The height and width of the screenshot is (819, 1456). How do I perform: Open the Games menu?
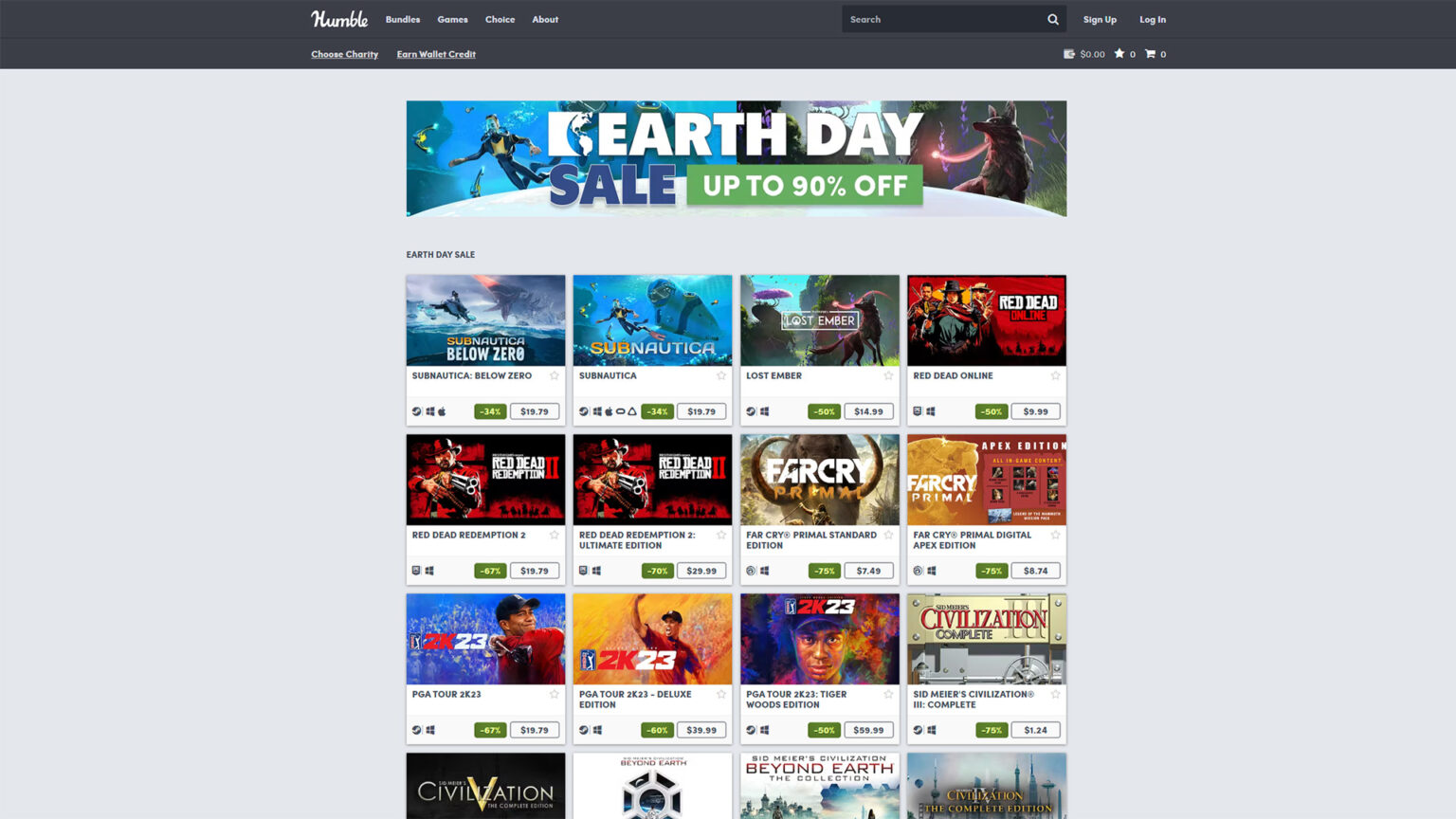tap(452, 19)
